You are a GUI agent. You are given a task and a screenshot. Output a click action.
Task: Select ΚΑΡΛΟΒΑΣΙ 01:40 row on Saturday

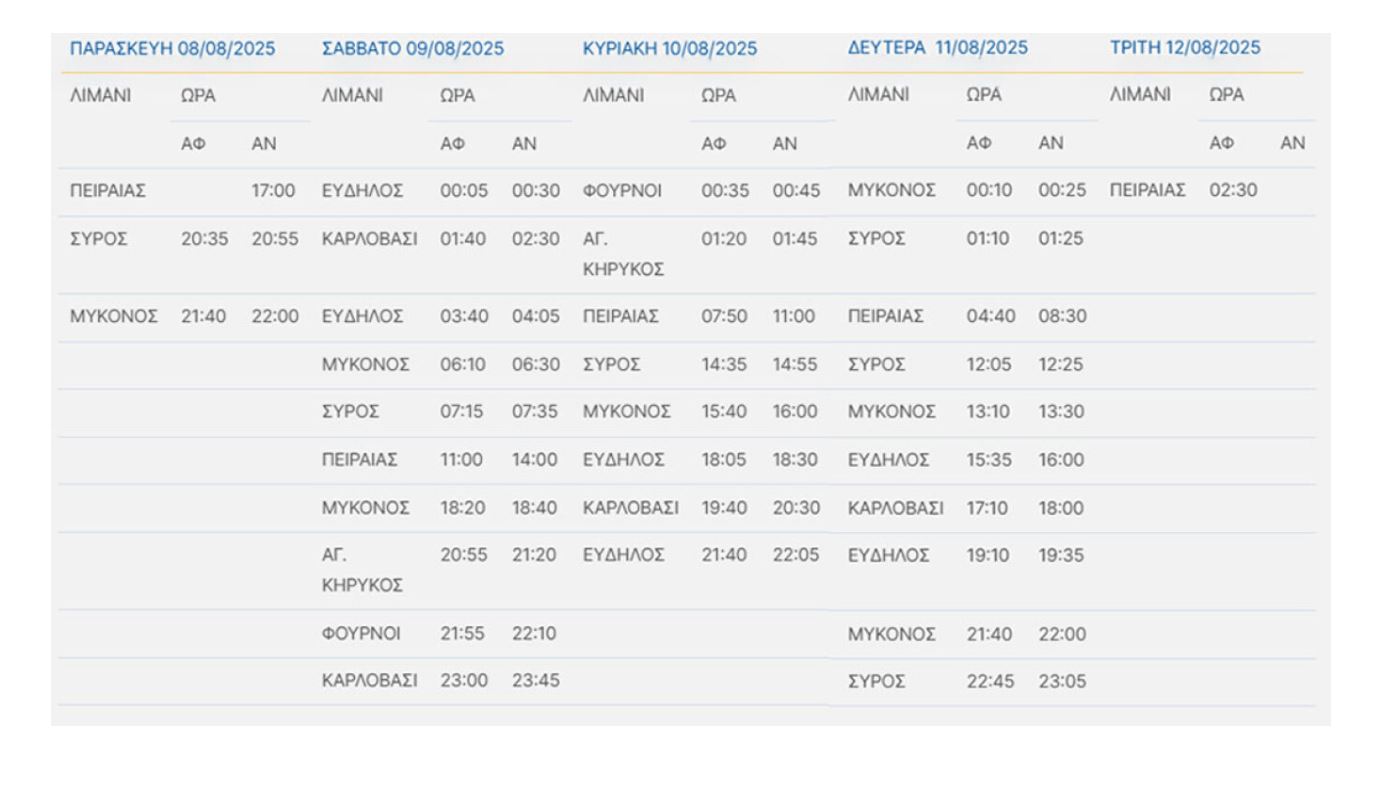pos(440,239)
